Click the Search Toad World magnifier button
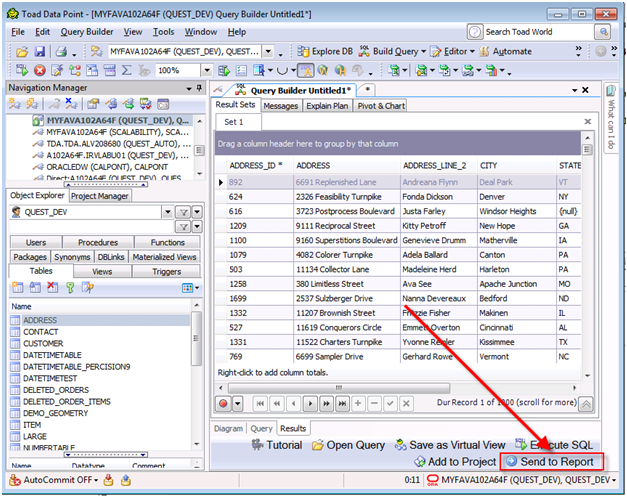Image resolution: width=627 pixels, height=497 pixels. click(603, 32)
